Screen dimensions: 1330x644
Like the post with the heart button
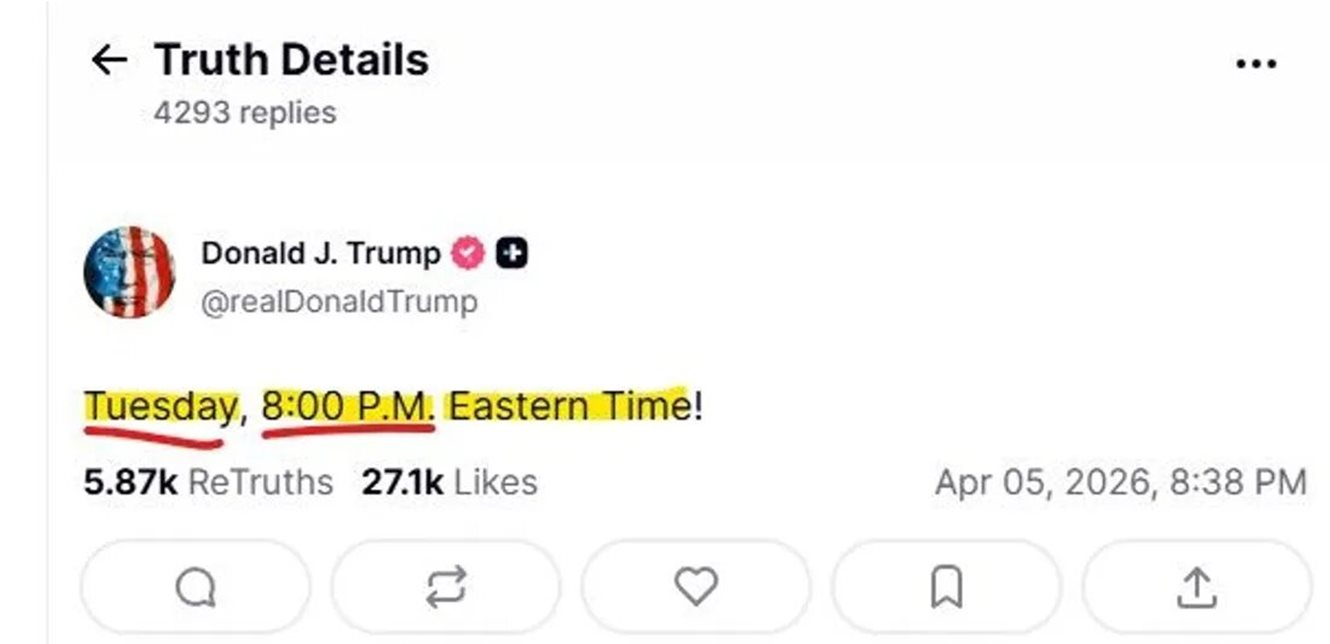tap(696, 587)
